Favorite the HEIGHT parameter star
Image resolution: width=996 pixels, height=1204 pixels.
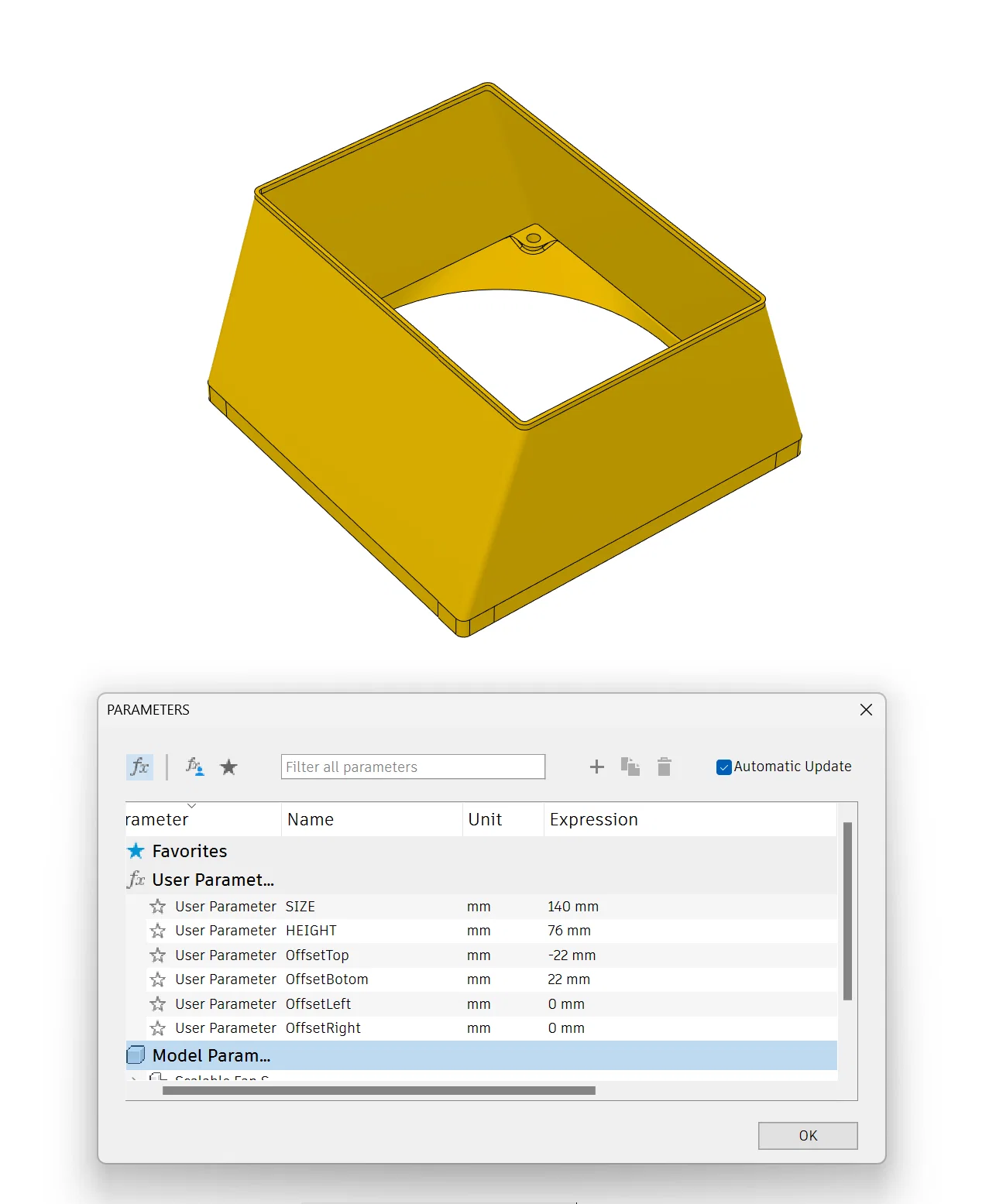(158, 931)
